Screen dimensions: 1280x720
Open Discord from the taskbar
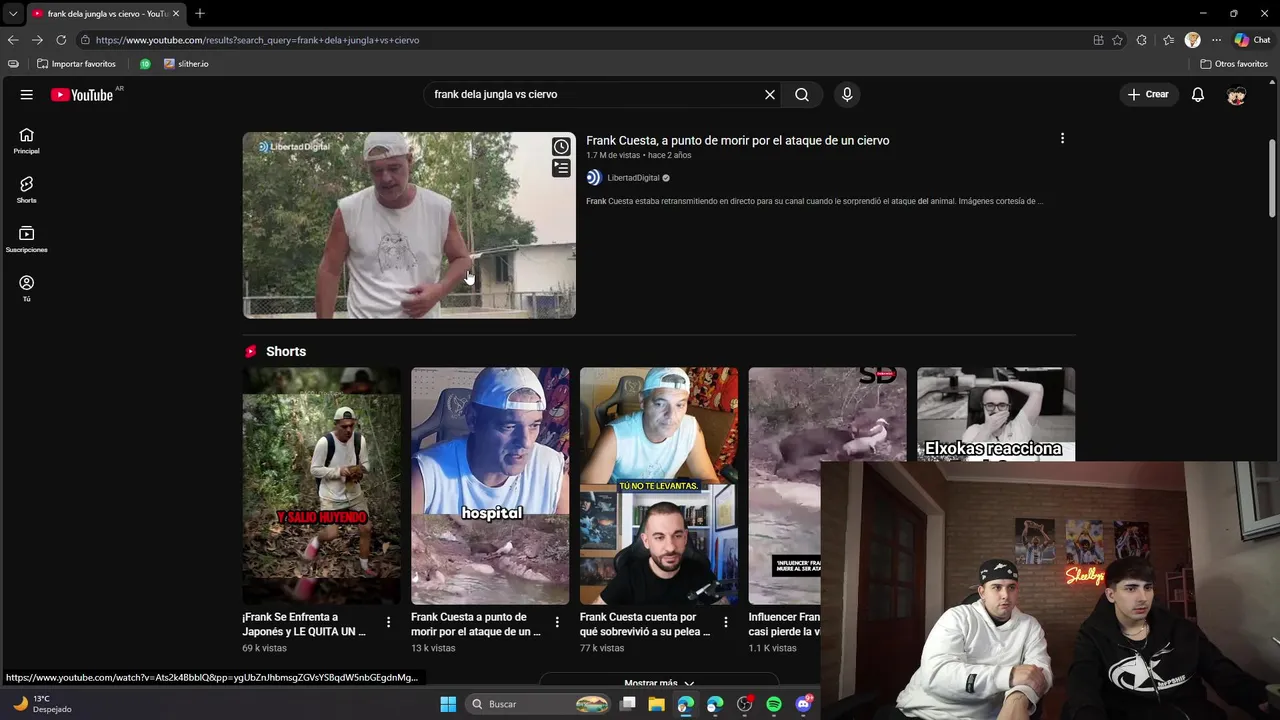(x=804, y=704)
